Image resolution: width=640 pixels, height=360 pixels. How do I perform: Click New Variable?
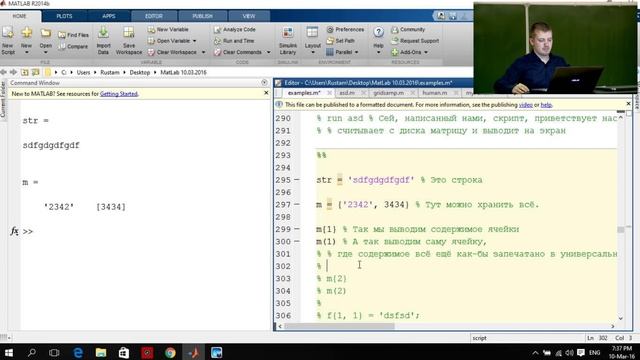168,29
